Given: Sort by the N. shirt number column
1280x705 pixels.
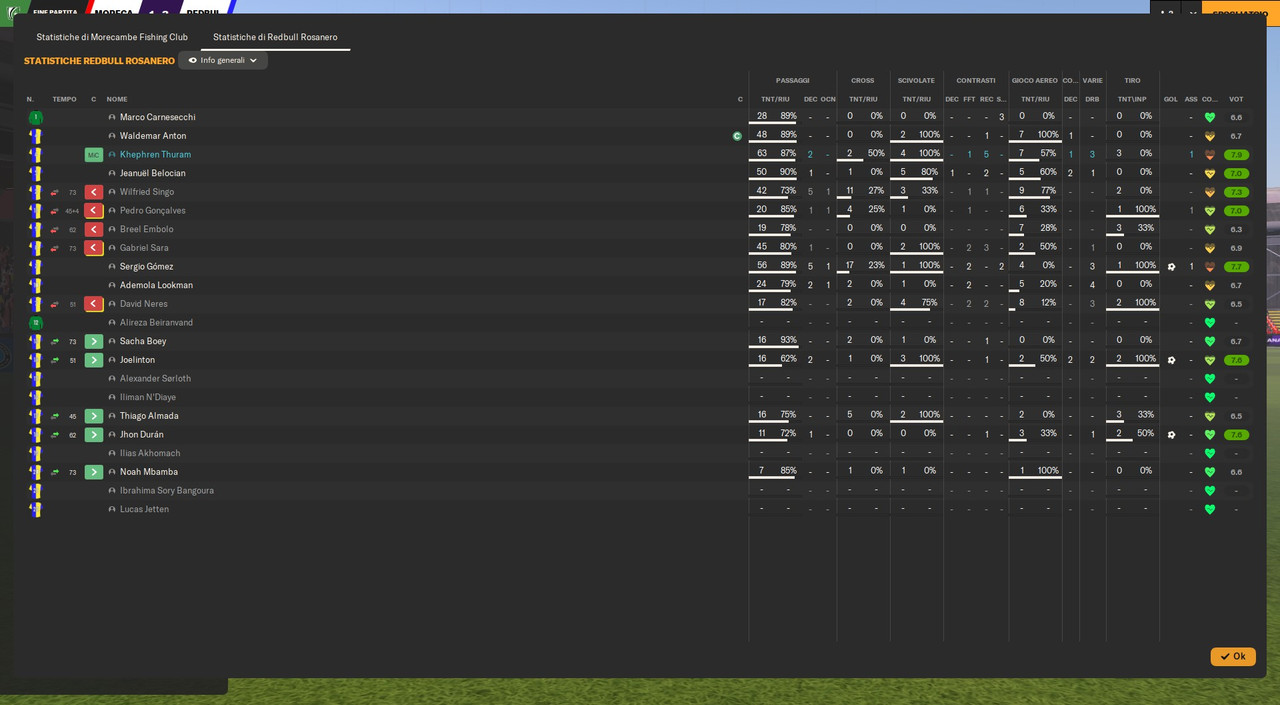Looking at the screenshot, I should click(30, 99).
